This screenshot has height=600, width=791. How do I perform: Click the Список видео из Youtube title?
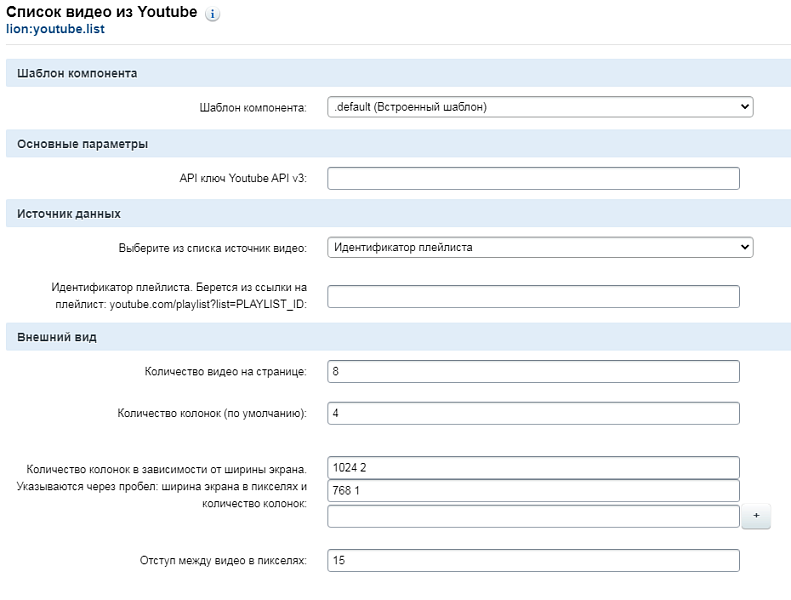click(x=102, y=12)
